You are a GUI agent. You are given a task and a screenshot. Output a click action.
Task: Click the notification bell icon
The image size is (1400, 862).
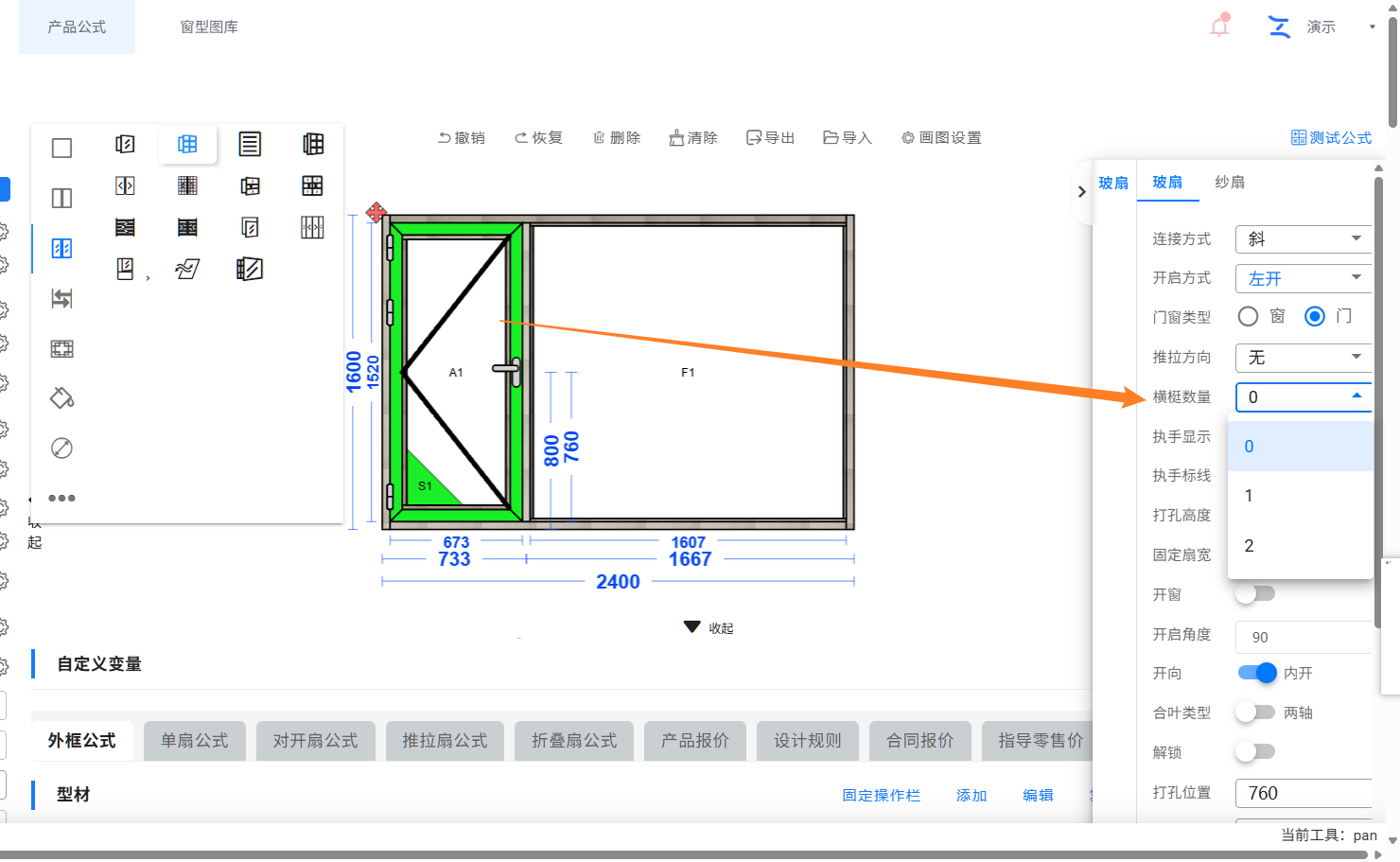(1220, 26)
